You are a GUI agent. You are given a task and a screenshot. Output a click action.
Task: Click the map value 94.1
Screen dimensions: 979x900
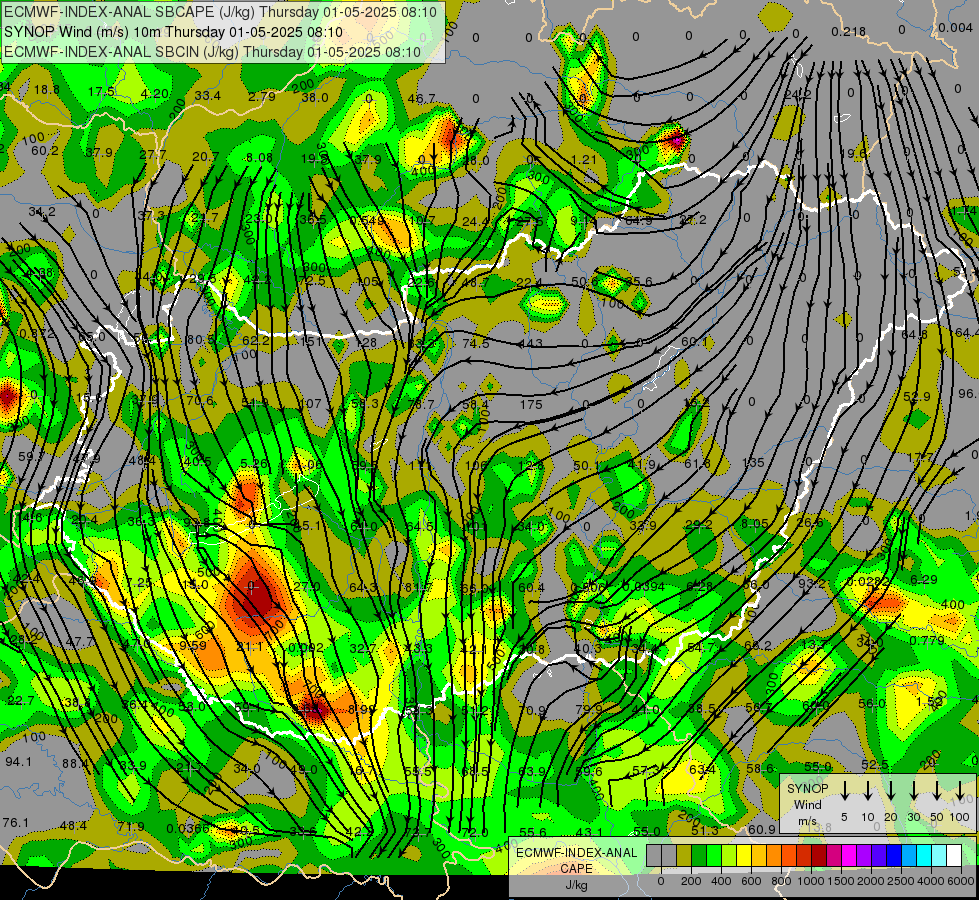pos(18,761)
